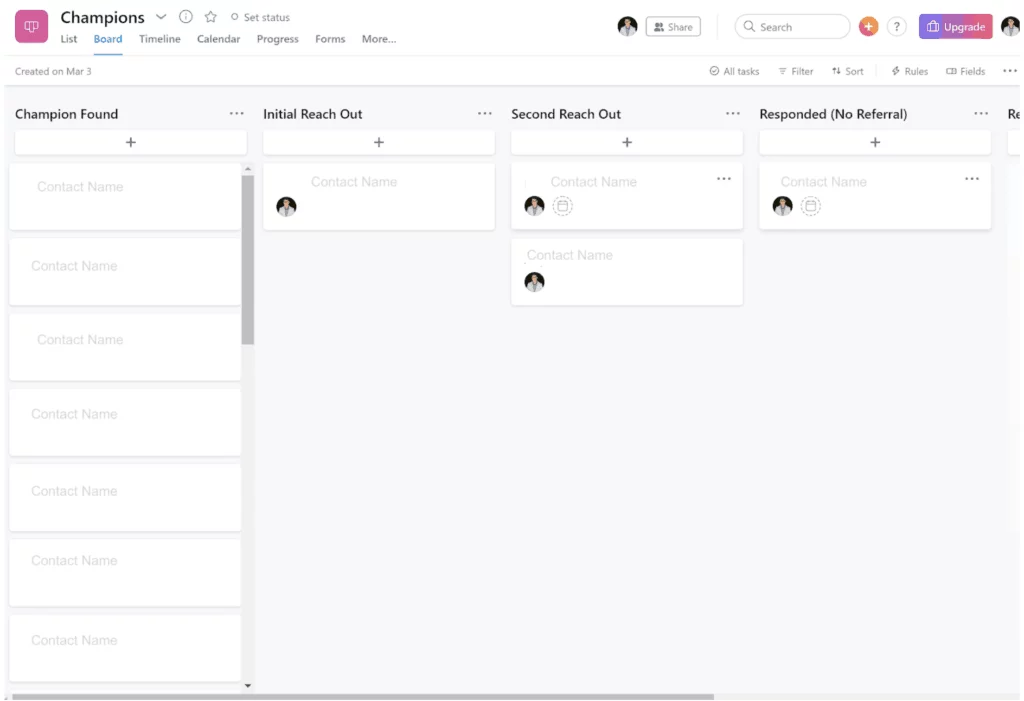1024x701 pixels.
Task: Click the Upgrade button
Action: pyautogui.click(x=955, y=27)
